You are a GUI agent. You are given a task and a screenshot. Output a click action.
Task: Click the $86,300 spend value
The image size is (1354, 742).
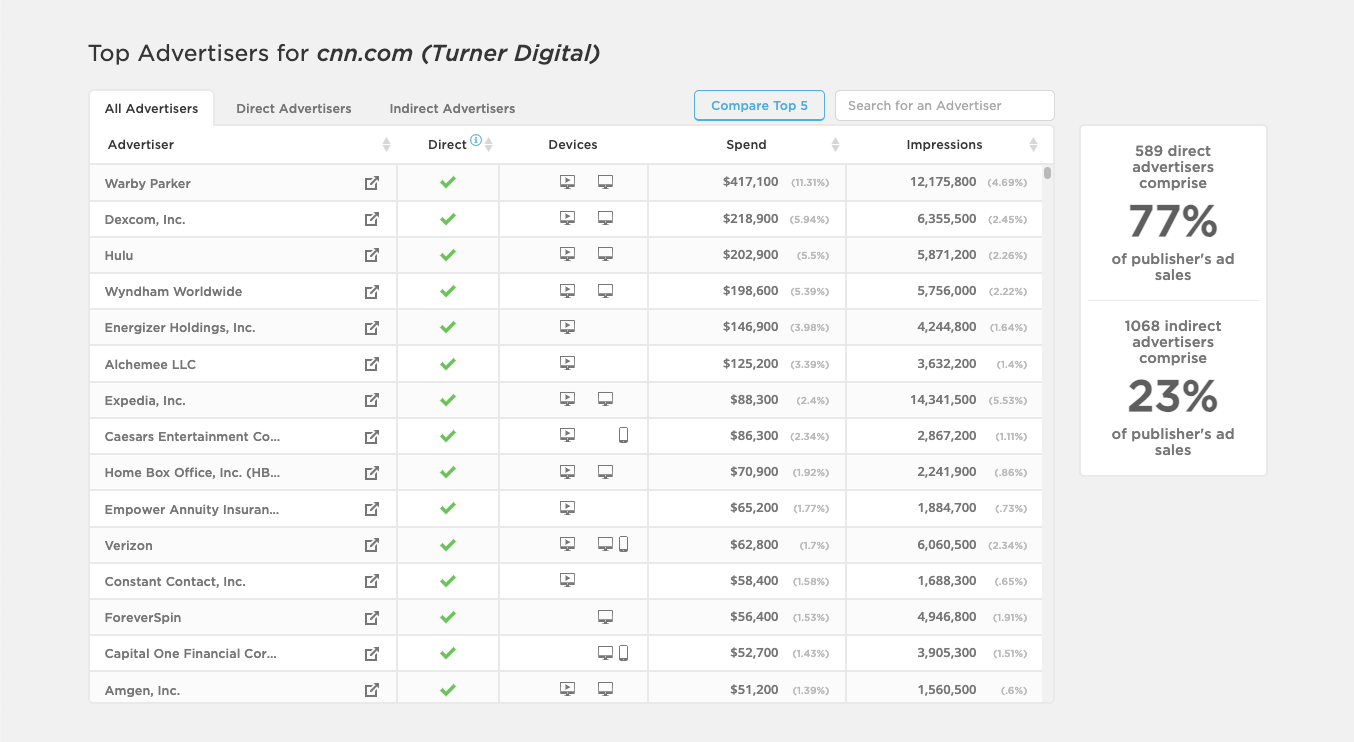(754, 436)
